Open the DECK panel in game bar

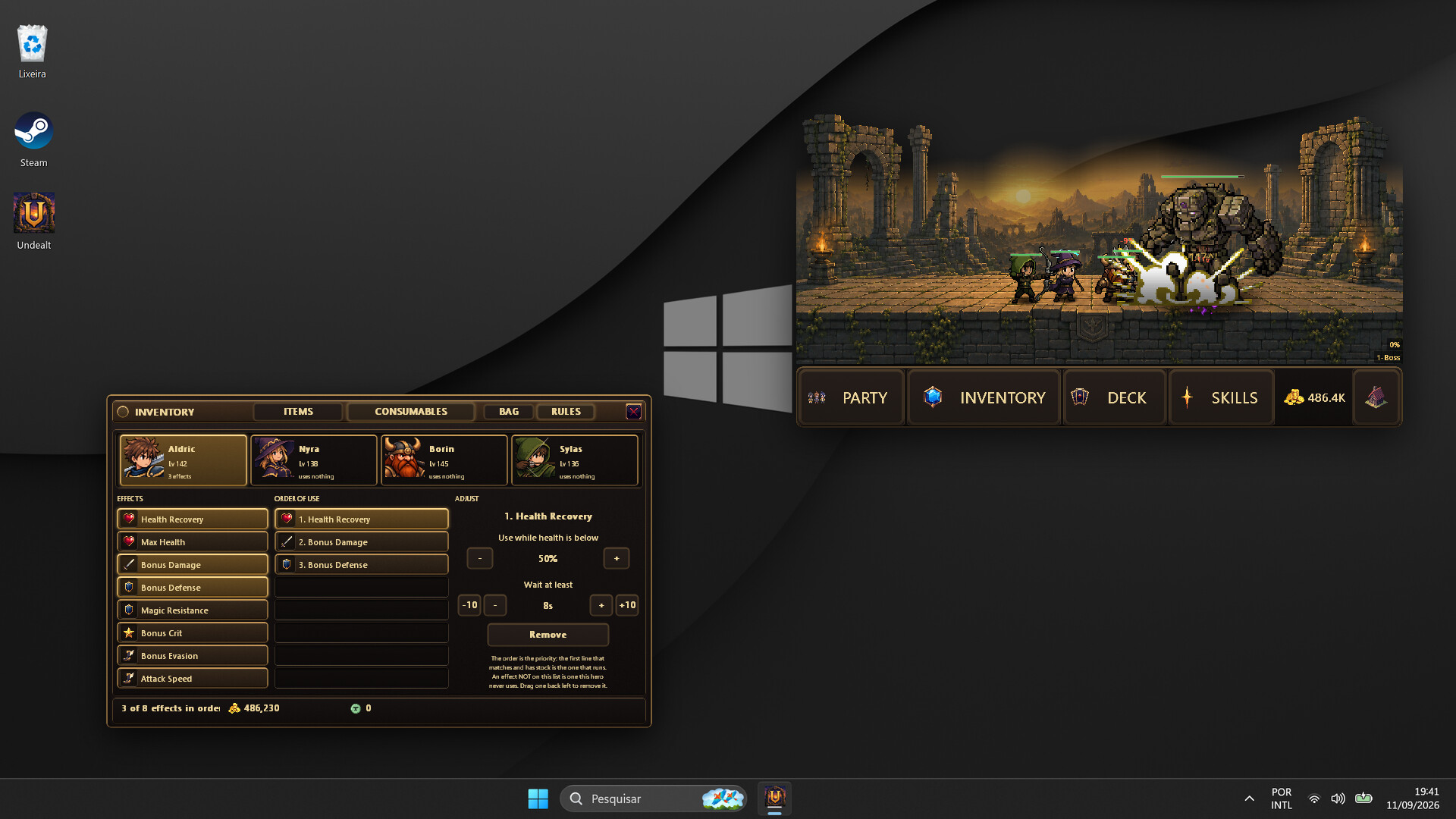(x=1113, y=397)
